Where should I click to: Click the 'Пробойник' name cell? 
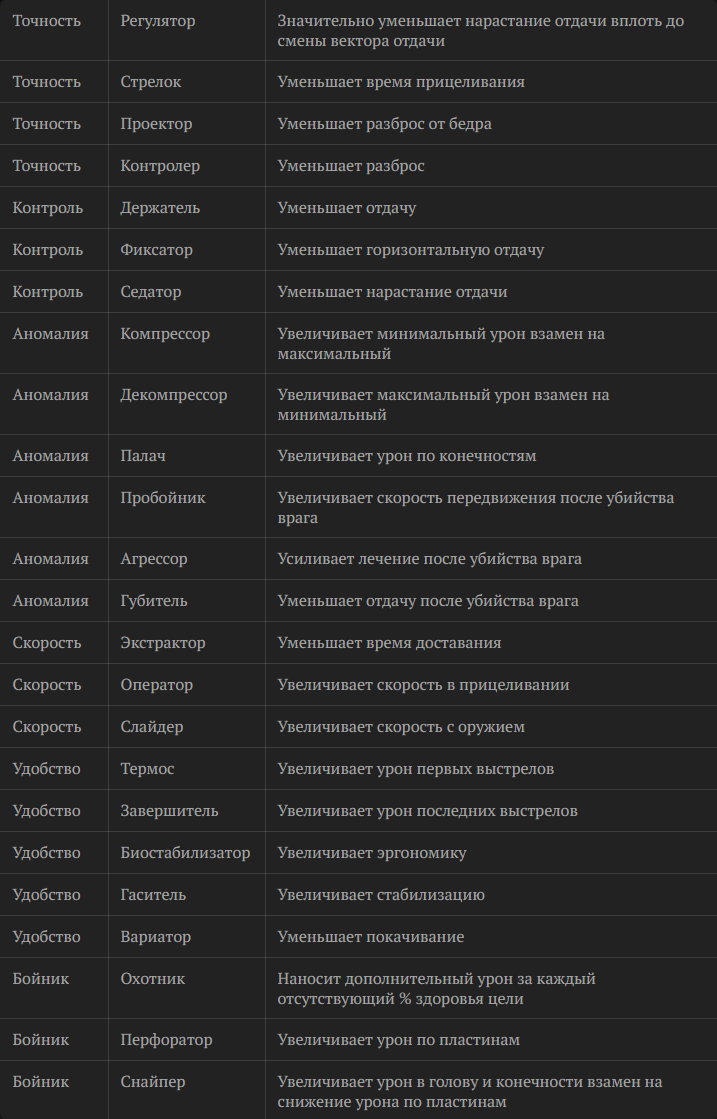click(163, 498)
